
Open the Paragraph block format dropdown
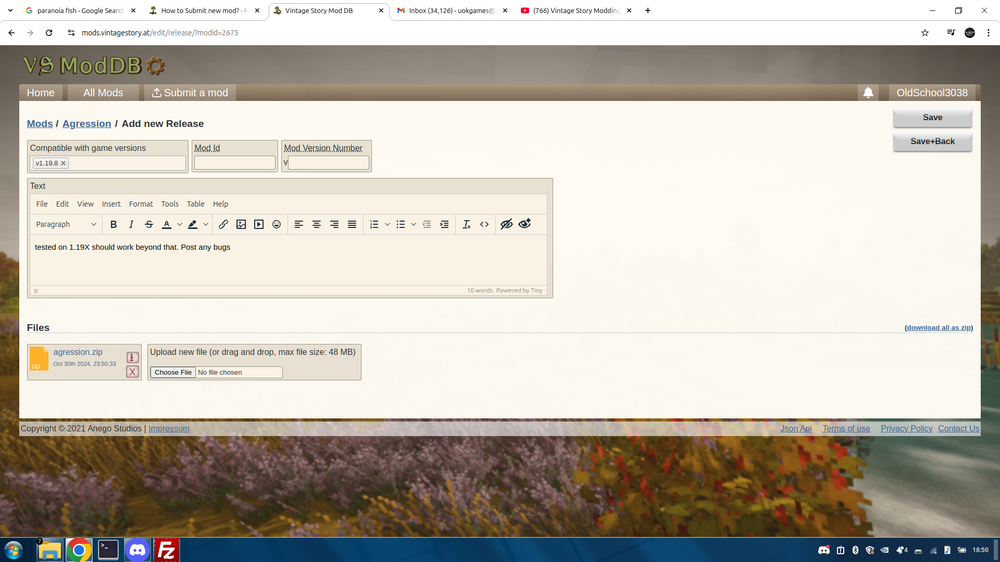click(x=66, y=225)
